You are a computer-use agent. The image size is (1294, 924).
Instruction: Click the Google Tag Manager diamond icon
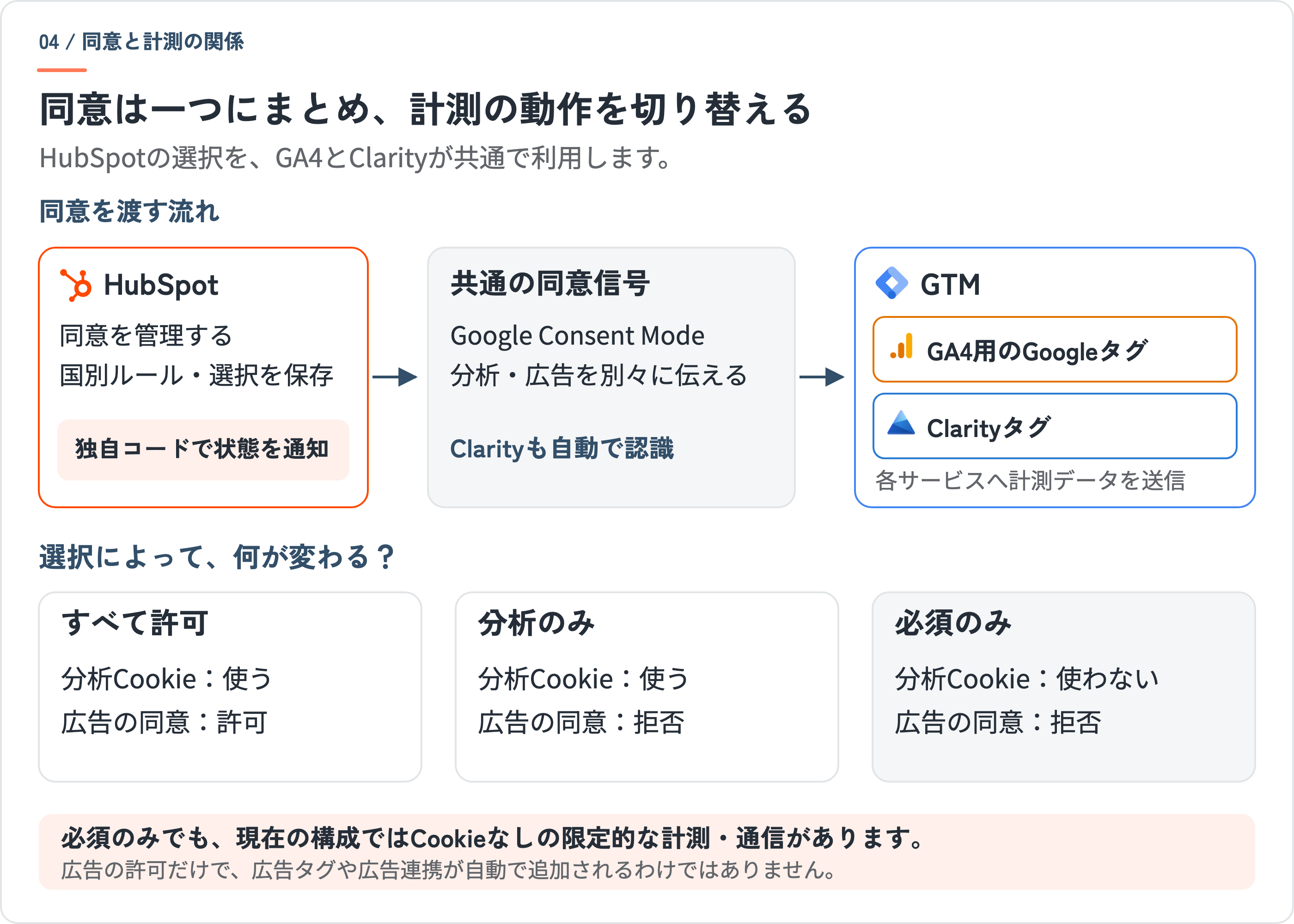[x=891, y=283]
